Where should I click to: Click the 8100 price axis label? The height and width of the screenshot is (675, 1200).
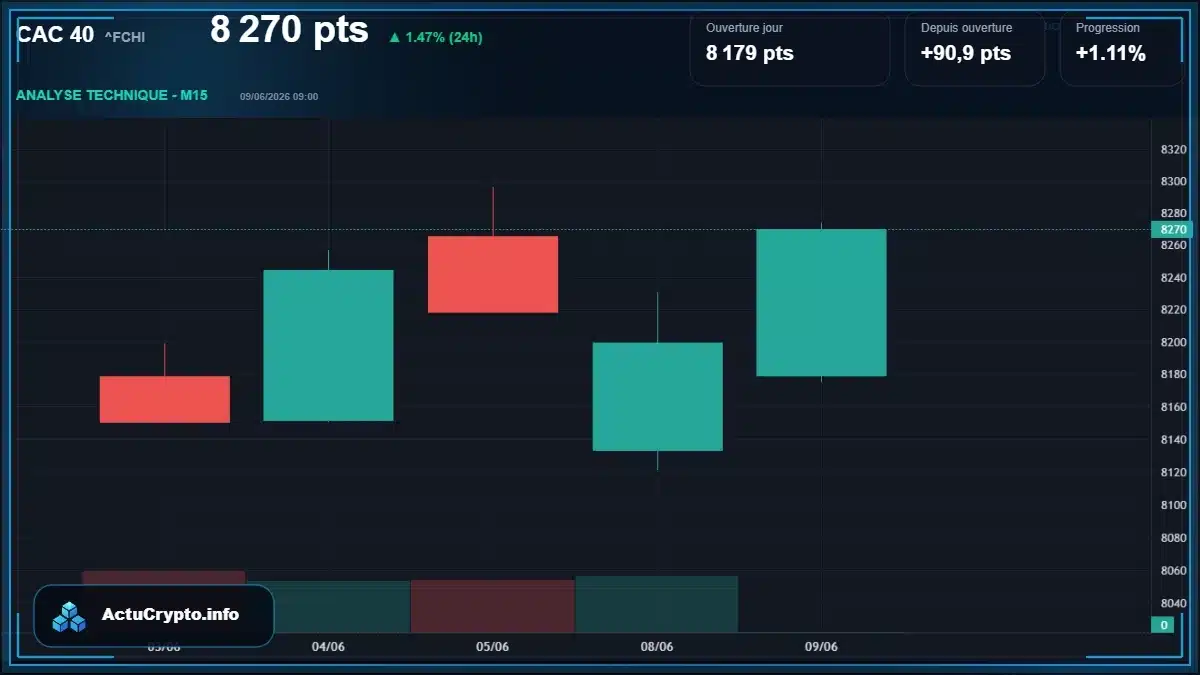tap(1173, 505)
